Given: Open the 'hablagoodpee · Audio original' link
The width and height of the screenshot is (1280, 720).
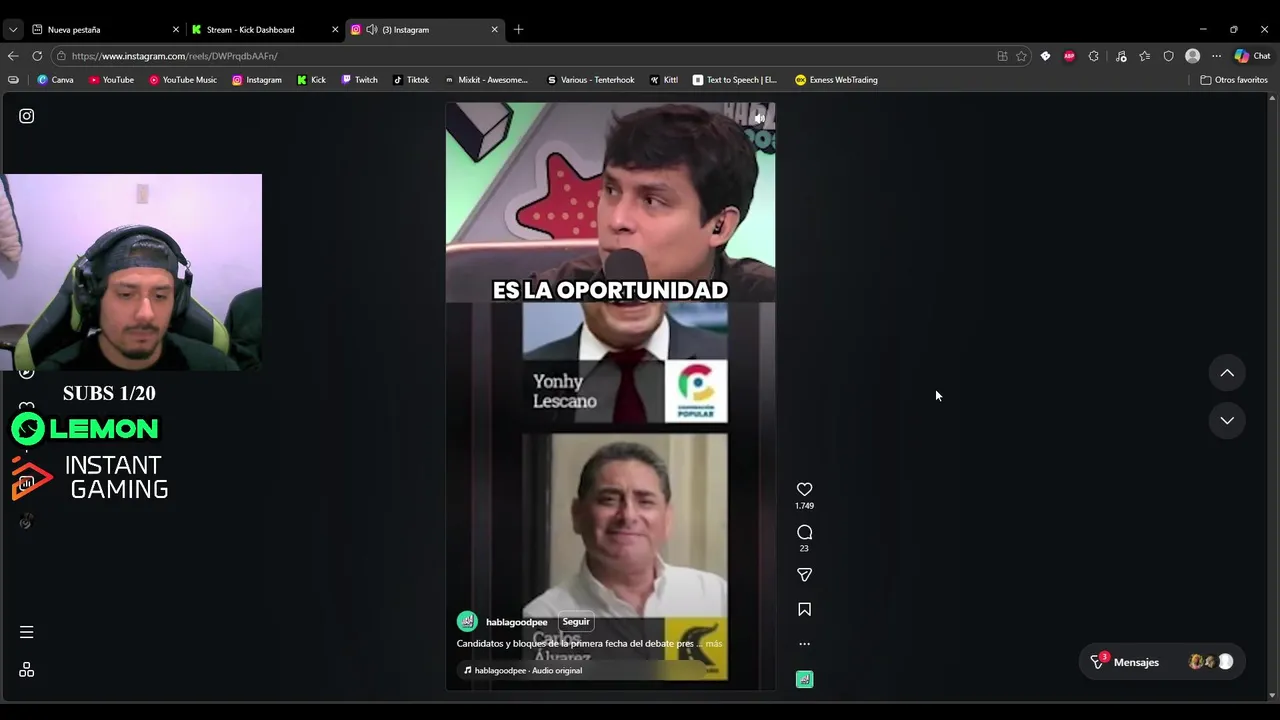Looking at the screenshot, I should point(528,670).
